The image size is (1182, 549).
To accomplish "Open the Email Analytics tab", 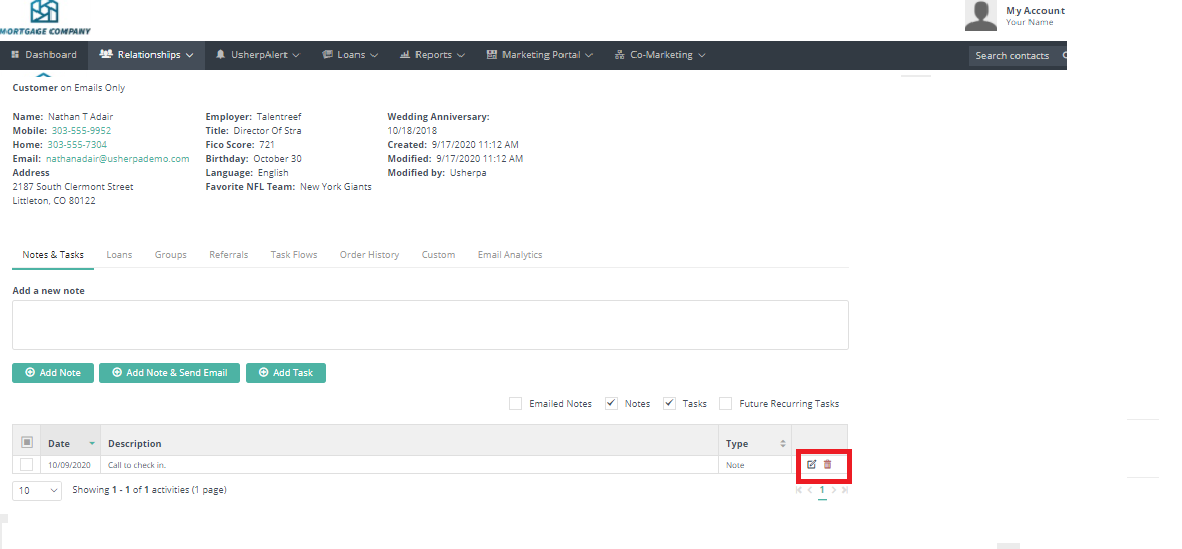I will [x=510, y=255].
